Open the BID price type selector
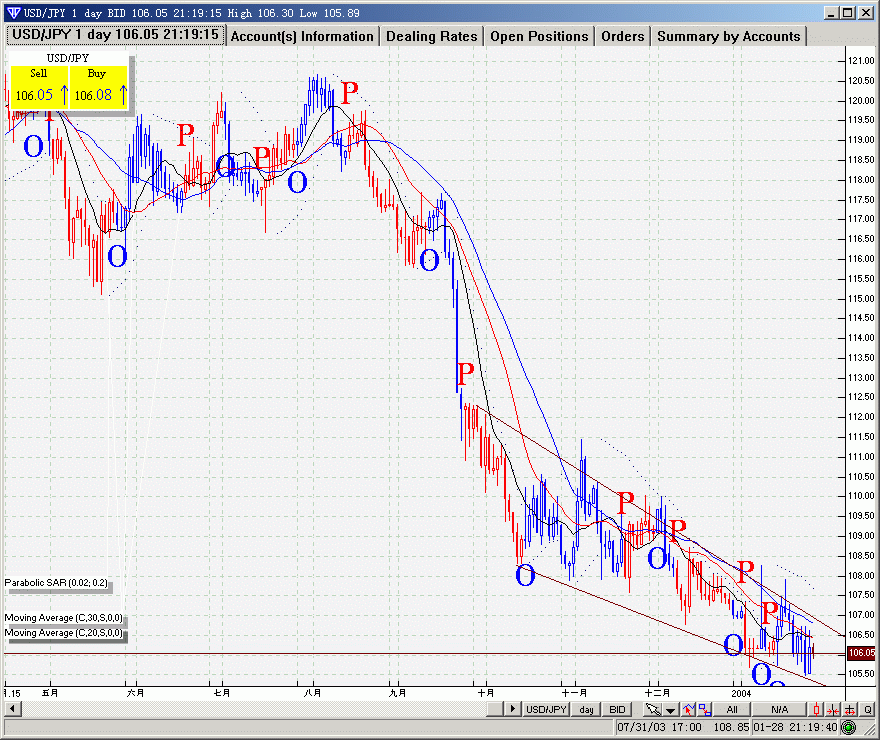 pyautogui.click(x=617, y=709)
